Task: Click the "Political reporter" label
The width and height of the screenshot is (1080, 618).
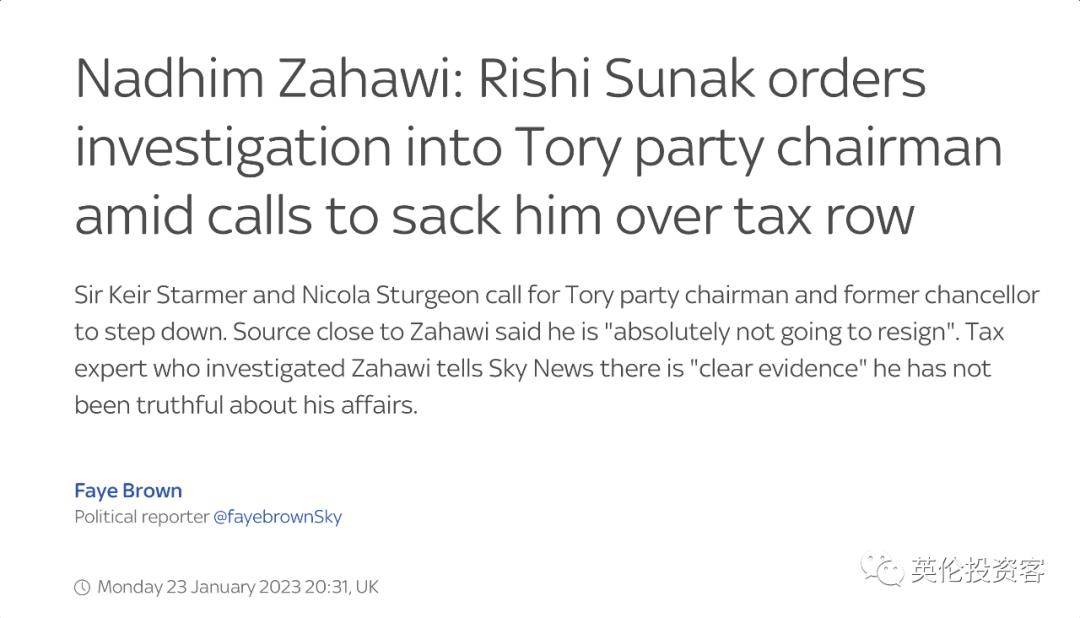Action: (141, 517)
